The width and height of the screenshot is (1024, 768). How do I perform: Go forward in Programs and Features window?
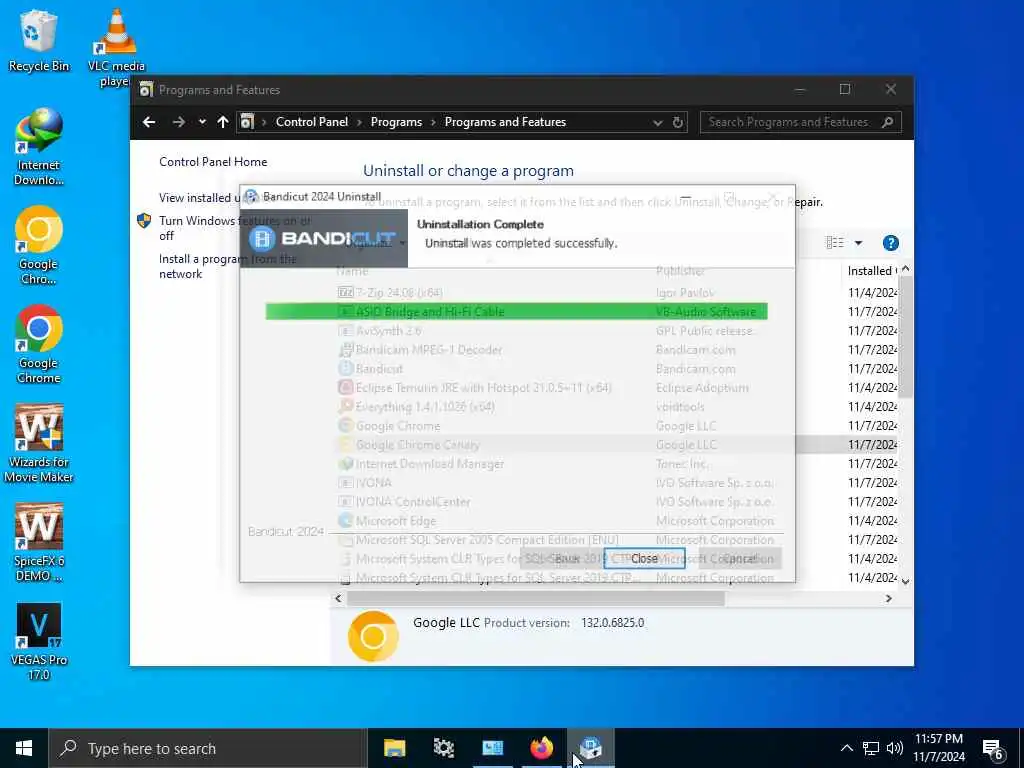(x=178, y=122)
